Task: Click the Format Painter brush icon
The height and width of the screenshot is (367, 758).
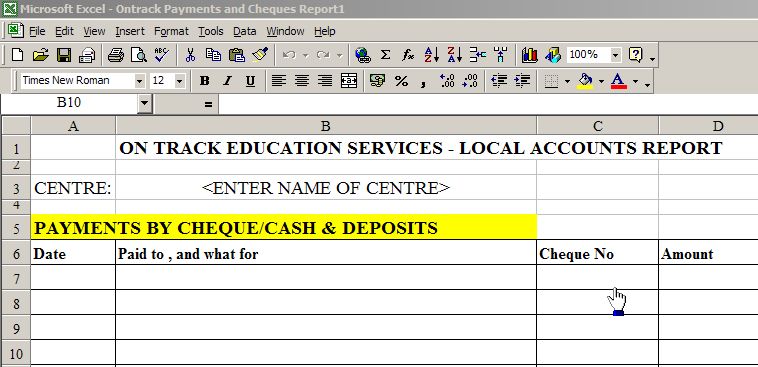Action: coord(260,55)
